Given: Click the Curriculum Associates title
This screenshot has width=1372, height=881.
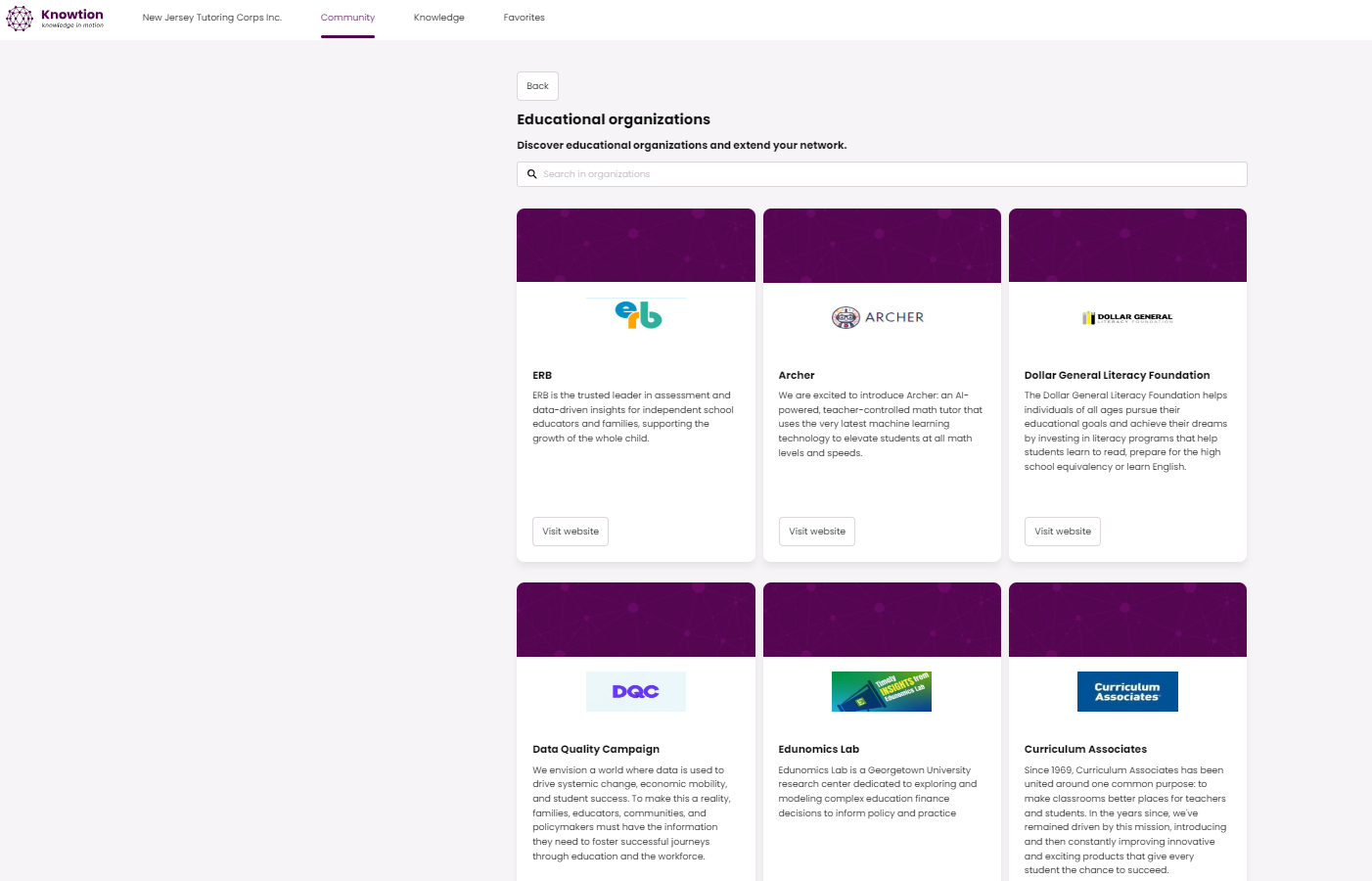Looking at the screenshot, I should click(1085, 750).
